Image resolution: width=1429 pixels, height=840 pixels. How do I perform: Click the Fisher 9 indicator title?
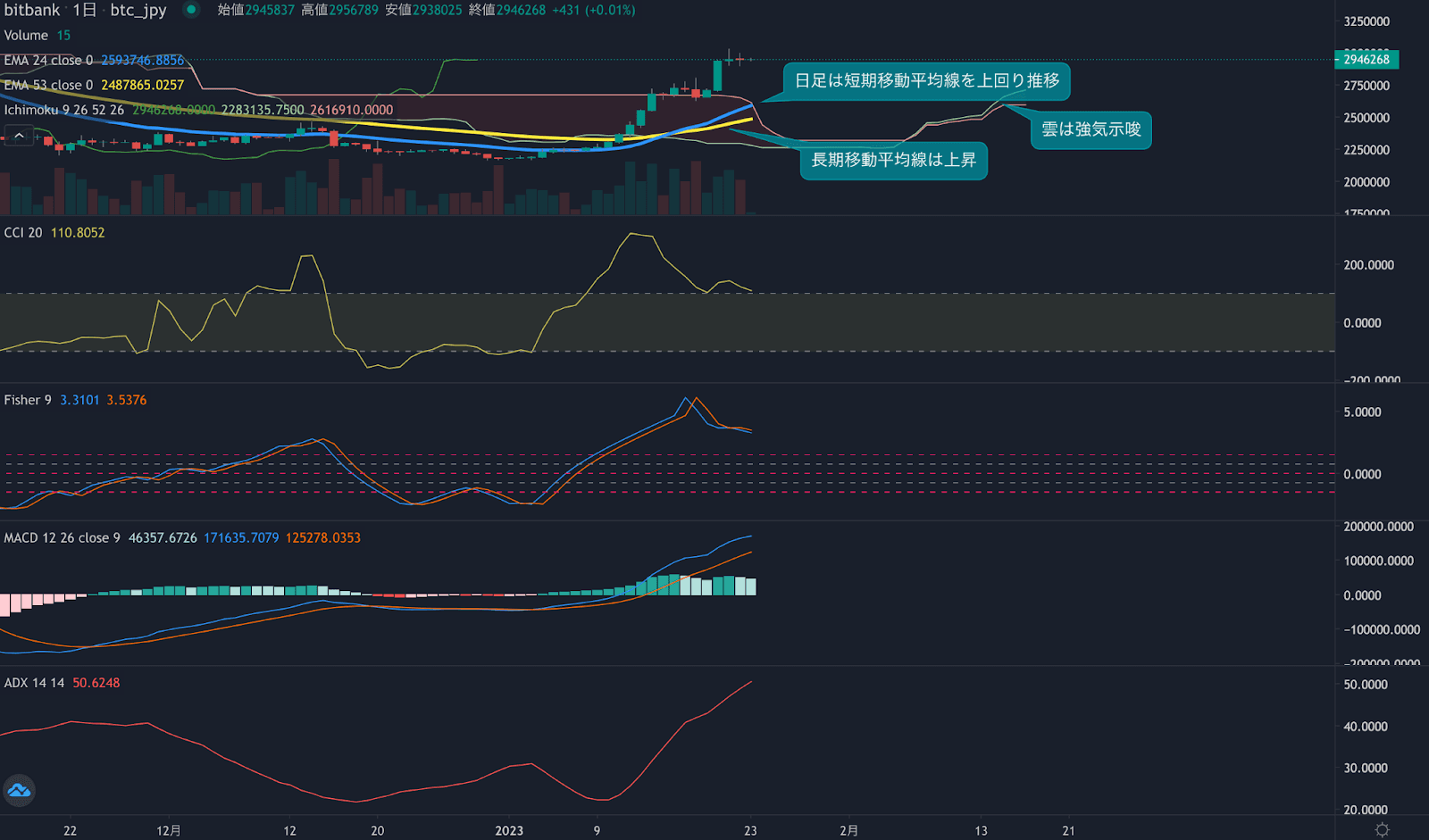click(28, 401)
